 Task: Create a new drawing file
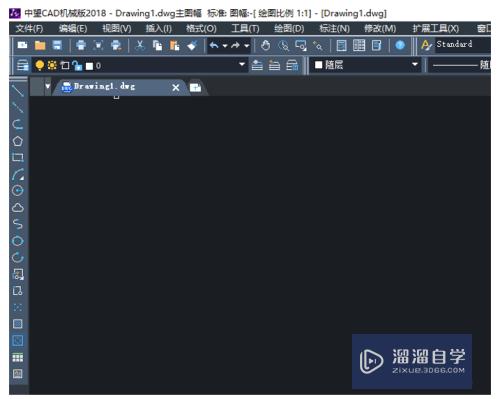[x=22, y=45]
